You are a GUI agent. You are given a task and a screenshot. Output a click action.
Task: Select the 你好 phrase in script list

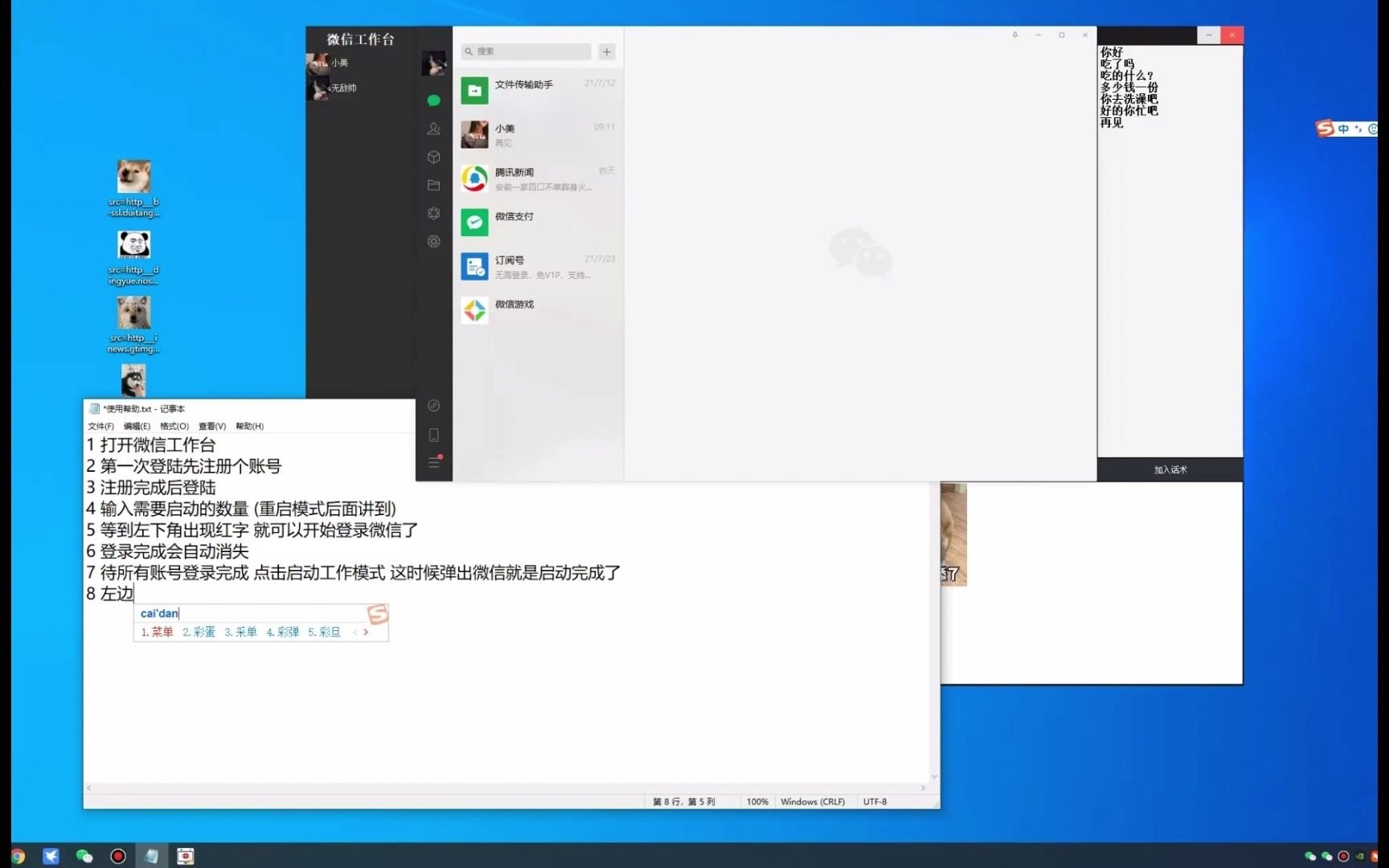1112,52
